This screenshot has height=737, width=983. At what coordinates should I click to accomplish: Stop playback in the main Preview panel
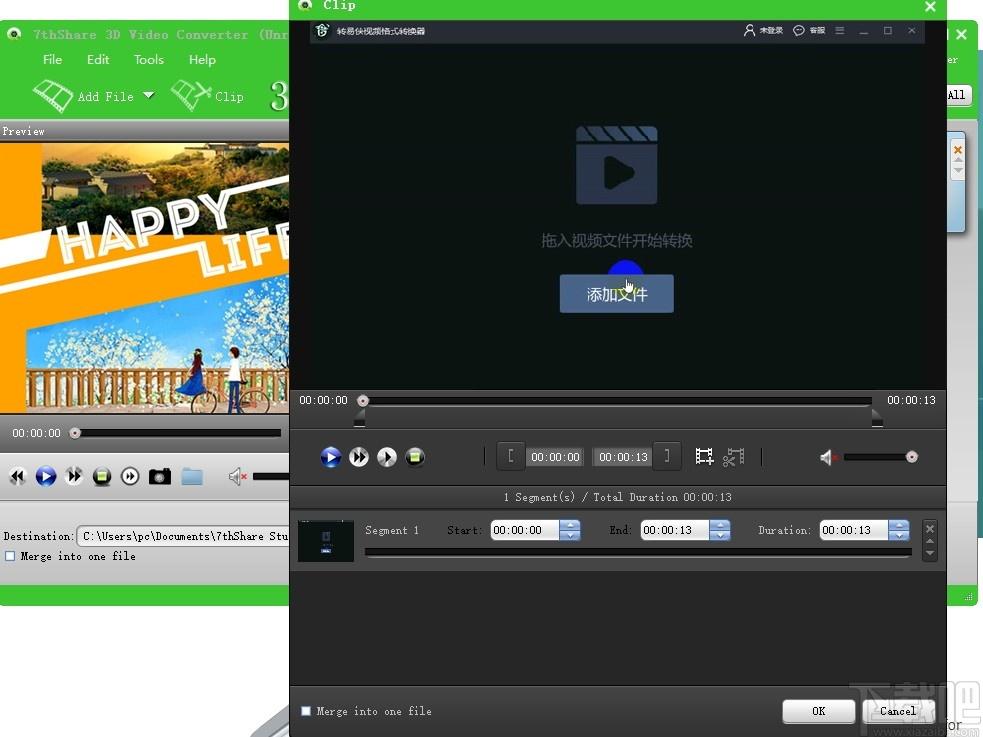(x=102, y=477)
